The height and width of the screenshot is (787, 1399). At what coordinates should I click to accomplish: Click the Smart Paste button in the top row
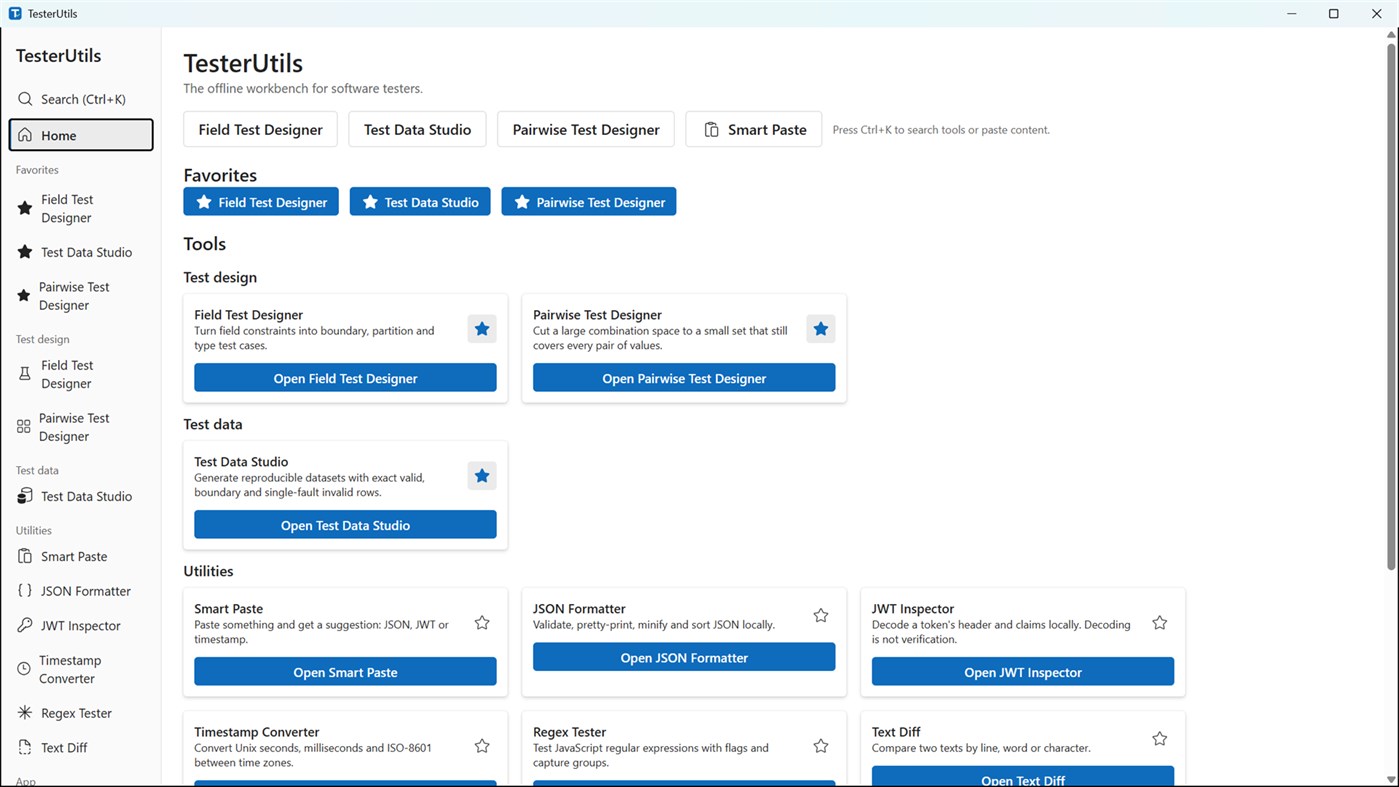coord(754,129)
